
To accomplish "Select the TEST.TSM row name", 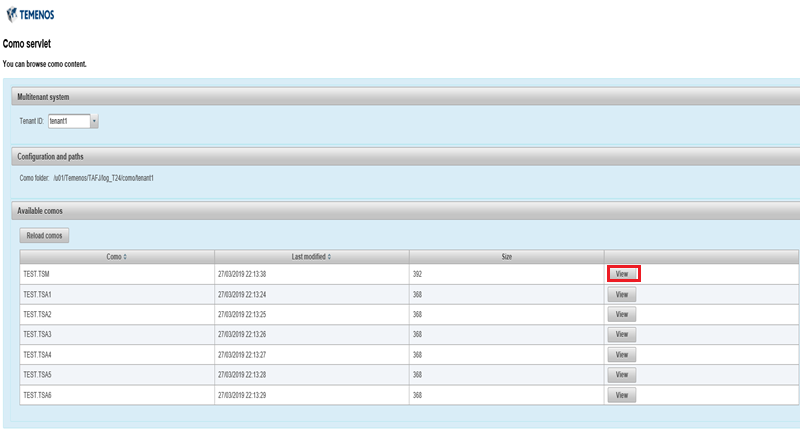I will click(x=36, y=274).
